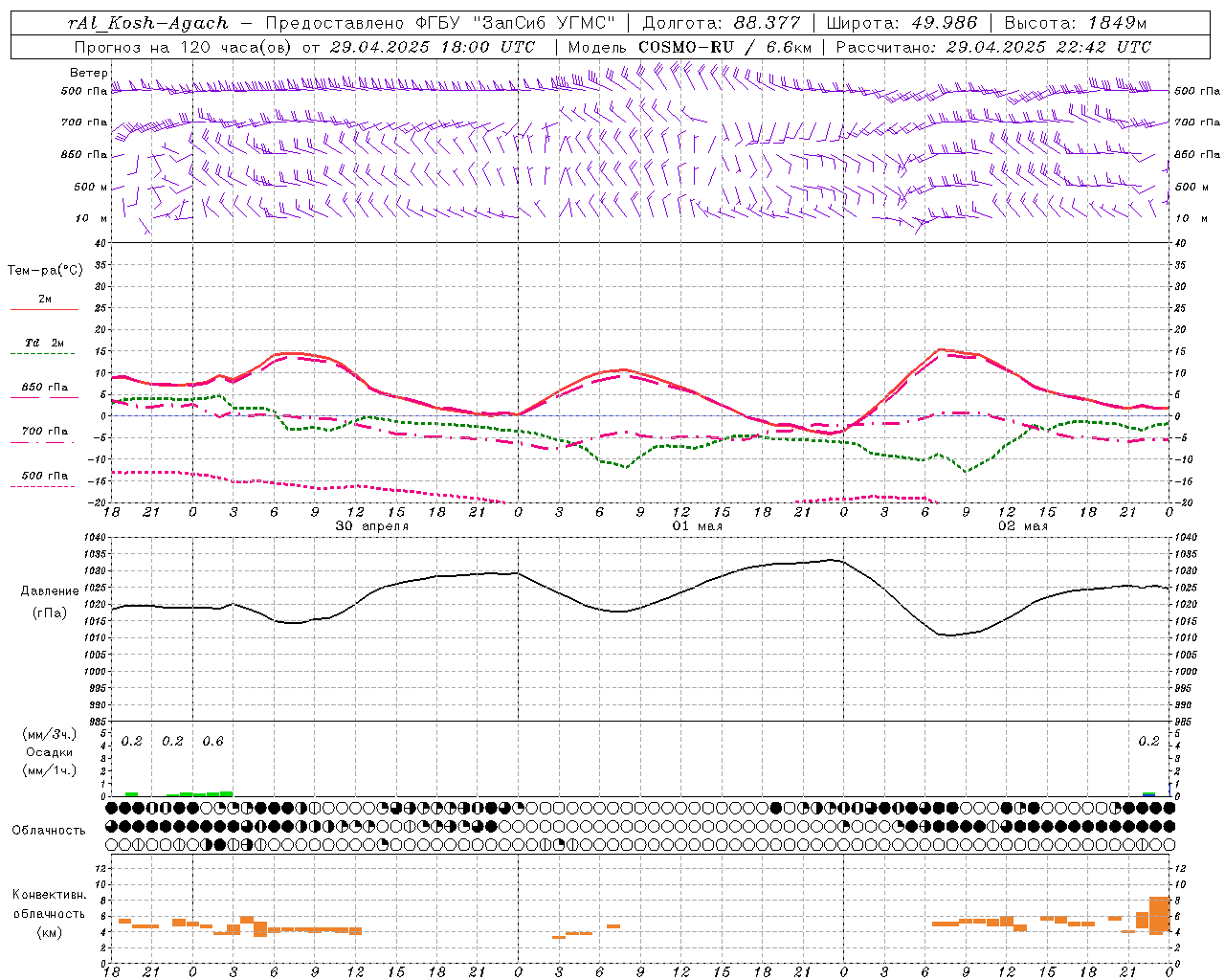Select the text Предоставлено ФГБУ "ЗапСиб УГМС"

click(x=440, y=23)
